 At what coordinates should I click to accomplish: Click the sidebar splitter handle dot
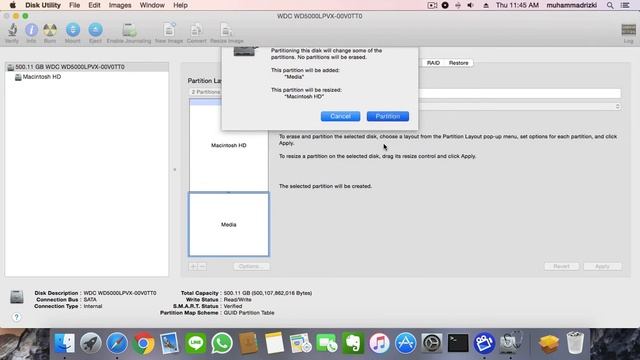point(175,169)
